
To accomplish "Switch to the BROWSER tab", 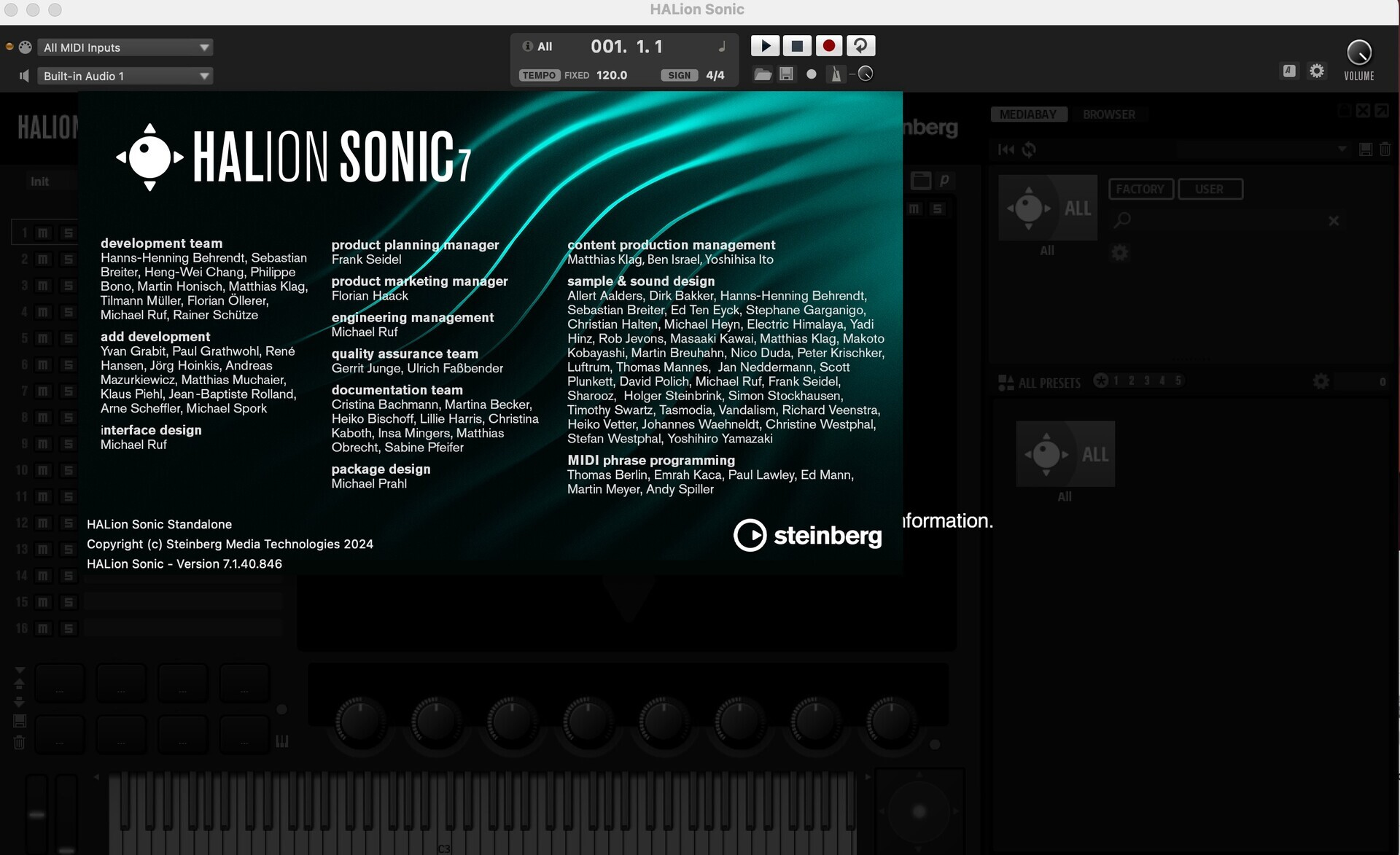I will click(1109, 114).
